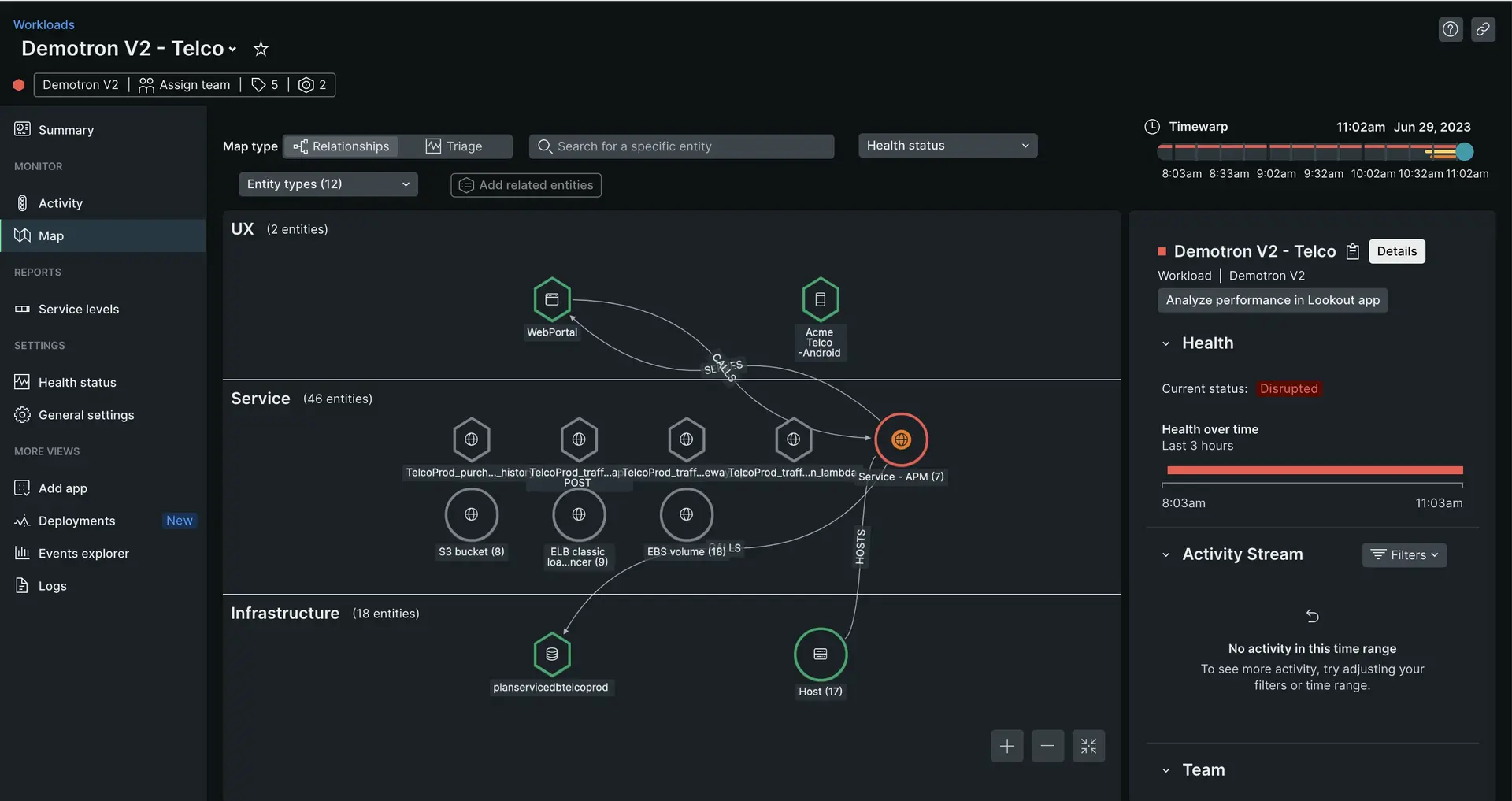Open the Entity types (12) dropdown
The width and height of the screenshot is (1512, 801).
coord(328,184)
